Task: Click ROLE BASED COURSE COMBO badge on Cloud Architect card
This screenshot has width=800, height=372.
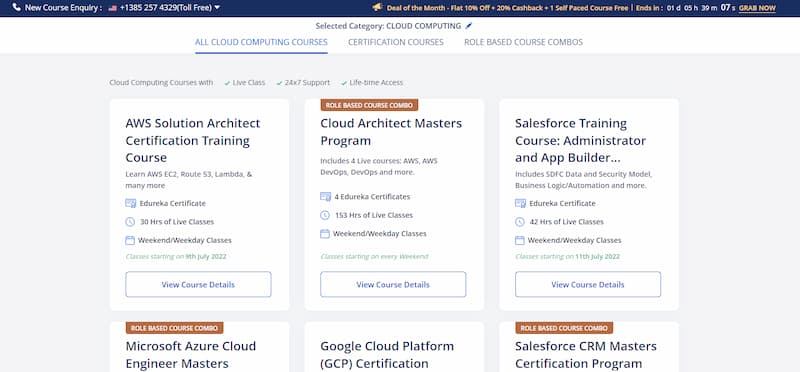Action: tap(369, 105)
